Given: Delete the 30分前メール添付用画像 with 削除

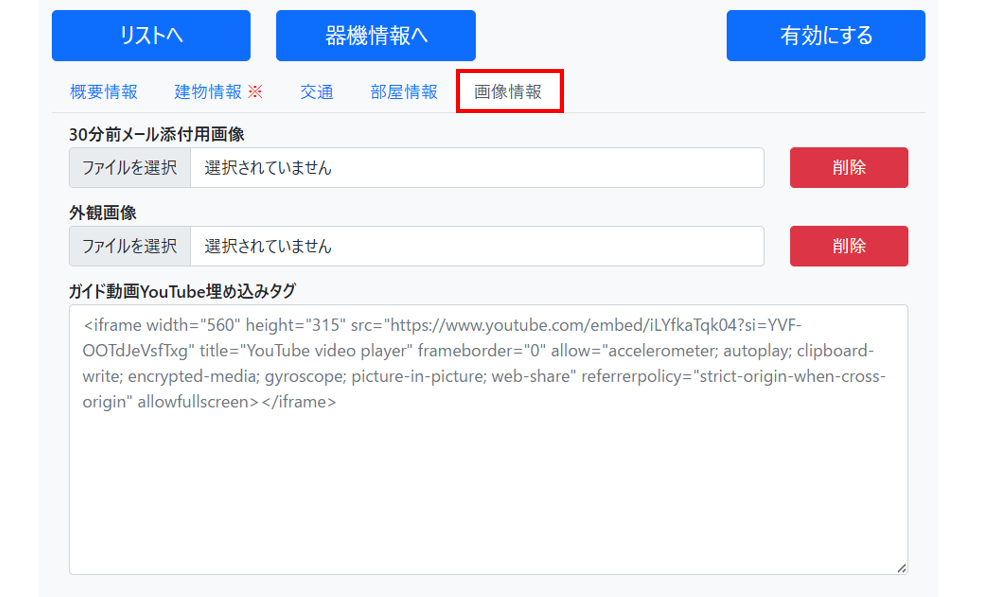Looking at the screenshot, I should 849,168.
